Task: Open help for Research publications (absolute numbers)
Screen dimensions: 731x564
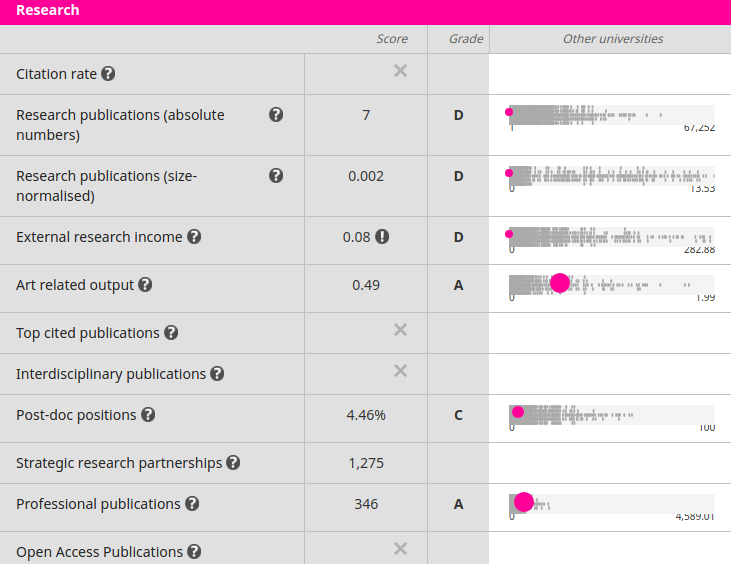Action: tap(277, 115)
